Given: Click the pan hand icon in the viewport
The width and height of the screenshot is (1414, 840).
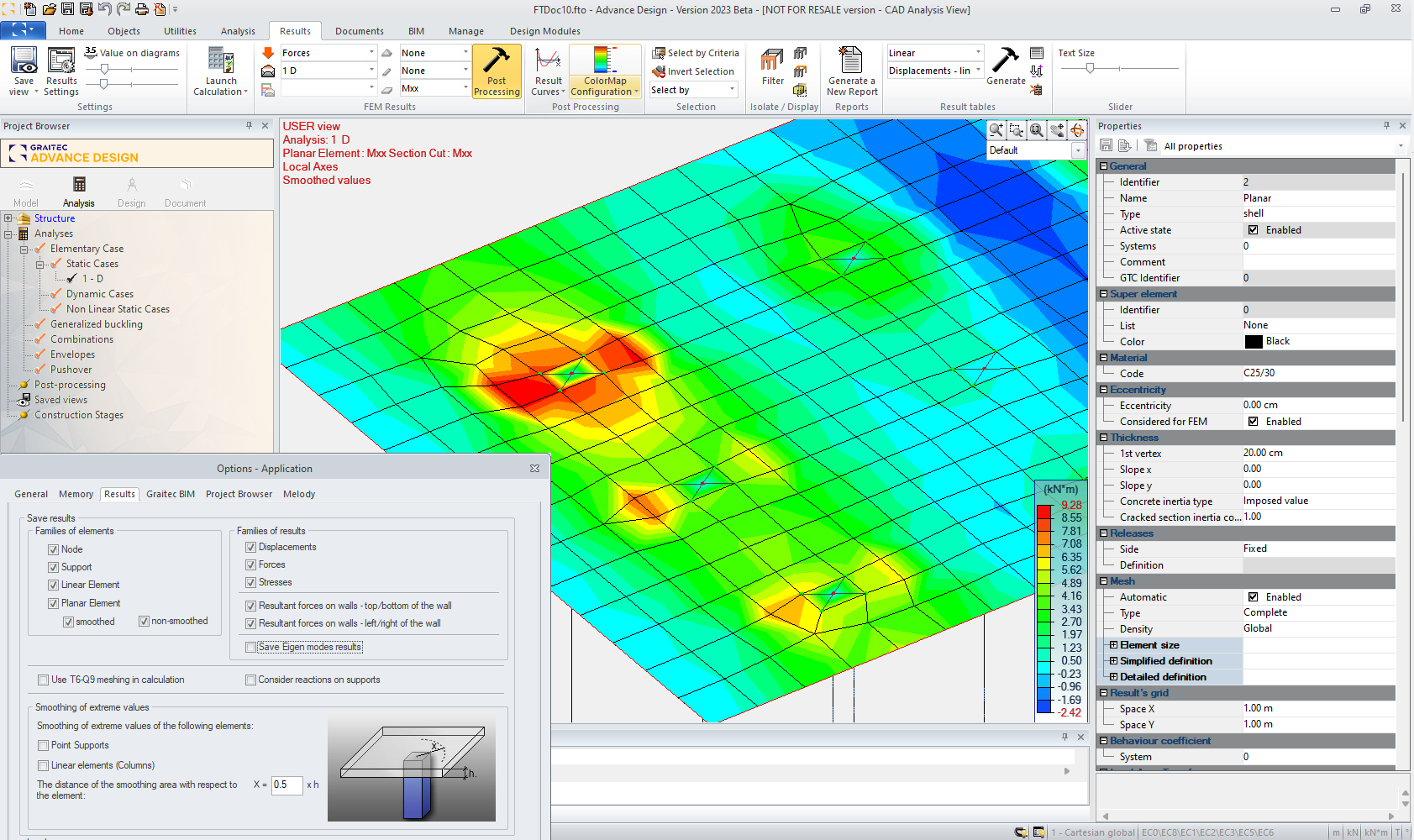Looking at the screenshot, I should click(1057, 130).
